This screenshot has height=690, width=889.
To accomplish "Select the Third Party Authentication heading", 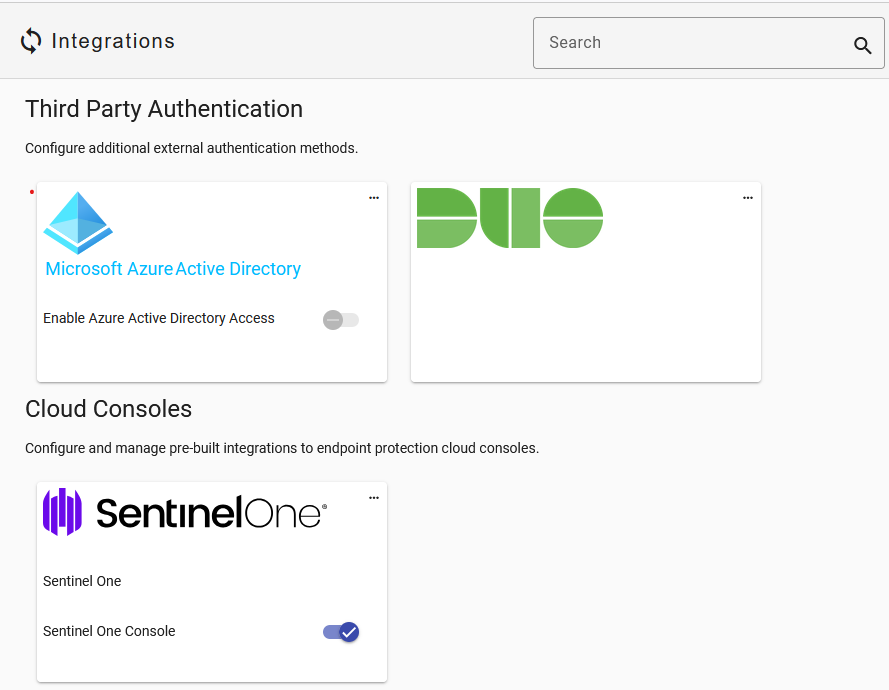I will click(164, 109).
